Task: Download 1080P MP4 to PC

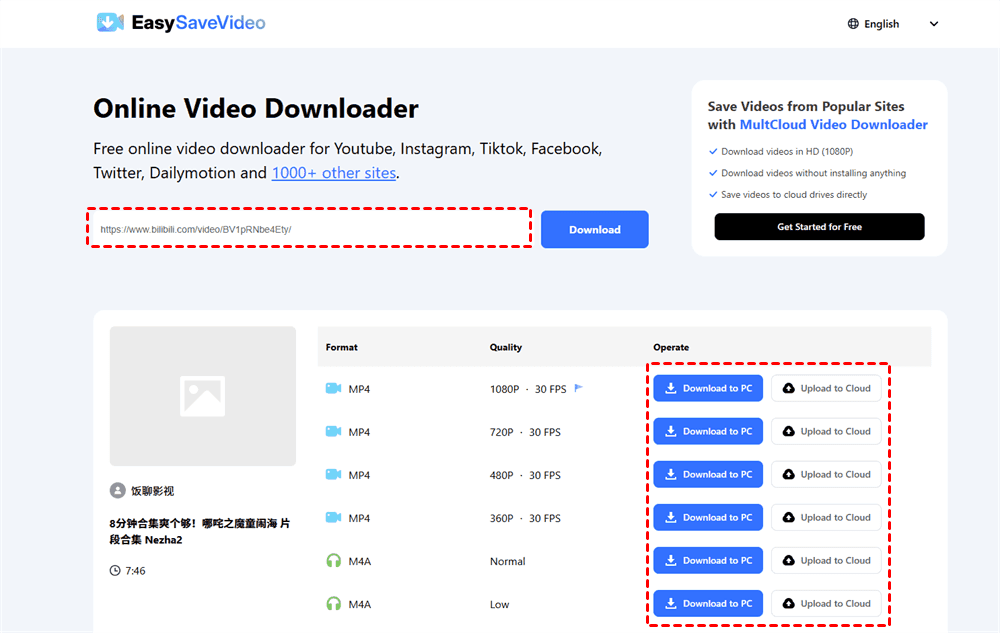Action: 708,388
